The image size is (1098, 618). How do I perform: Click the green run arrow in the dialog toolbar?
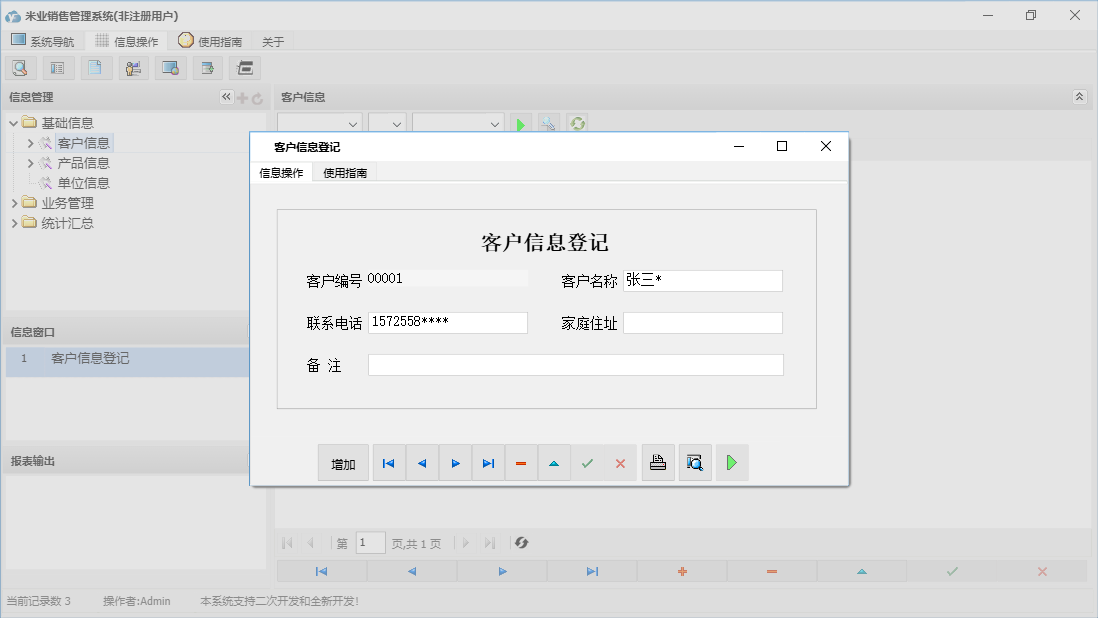coord(732,462)
